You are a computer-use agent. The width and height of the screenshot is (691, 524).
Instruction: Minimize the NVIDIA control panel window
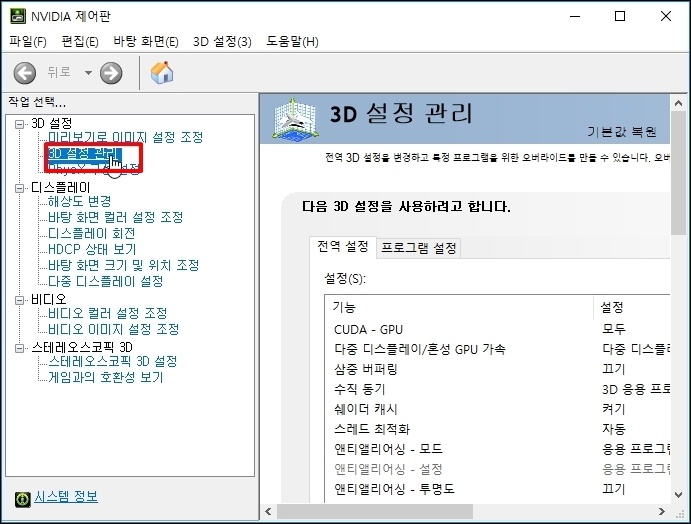(x=575, y=16)
